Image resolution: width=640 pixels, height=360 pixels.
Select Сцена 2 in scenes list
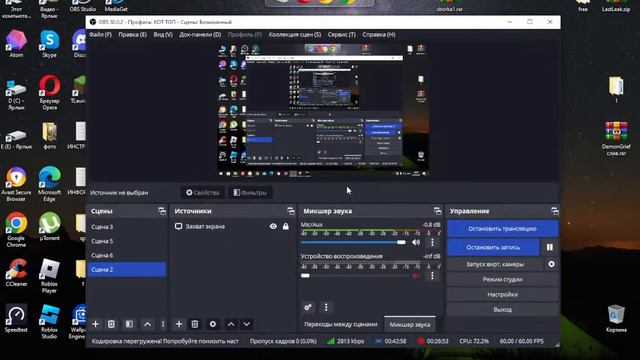[127, 269]
